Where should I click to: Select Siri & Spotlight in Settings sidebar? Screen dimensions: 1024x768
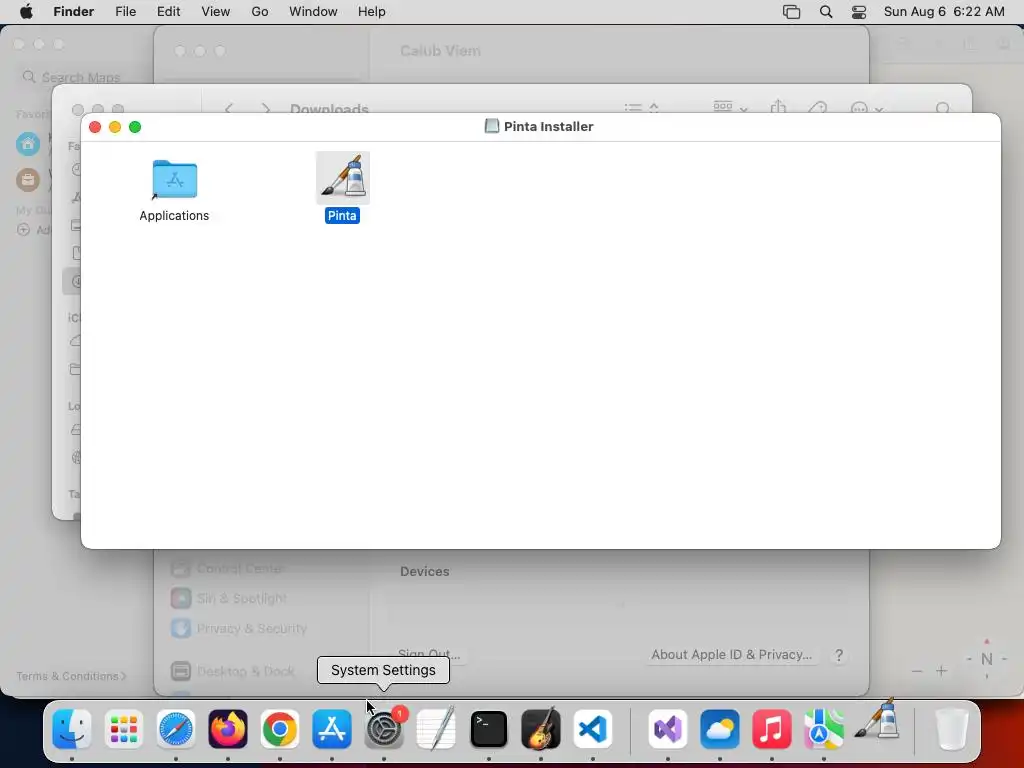click(229, 598)
